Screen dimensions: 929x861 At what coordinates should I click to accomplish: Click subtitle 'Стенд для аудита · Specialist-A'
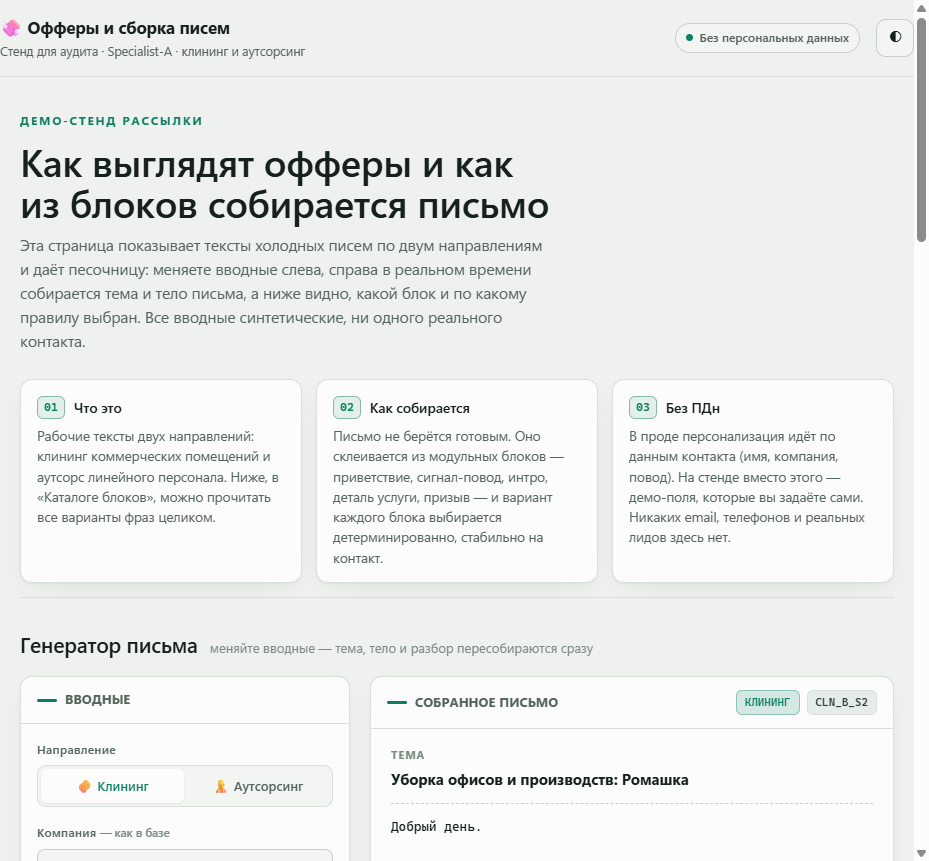pyautogui.click(x=86, y=52)
